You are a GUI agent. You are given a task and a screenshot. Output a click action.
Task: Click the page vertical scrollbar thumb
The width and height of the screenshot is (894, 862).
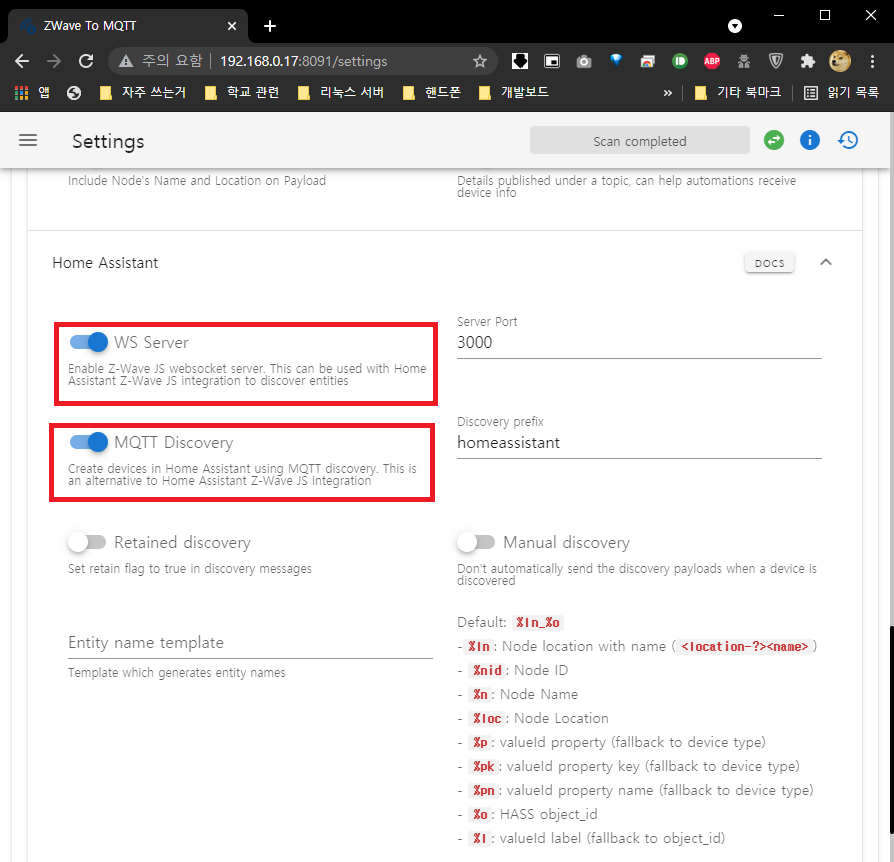point(890,729)
